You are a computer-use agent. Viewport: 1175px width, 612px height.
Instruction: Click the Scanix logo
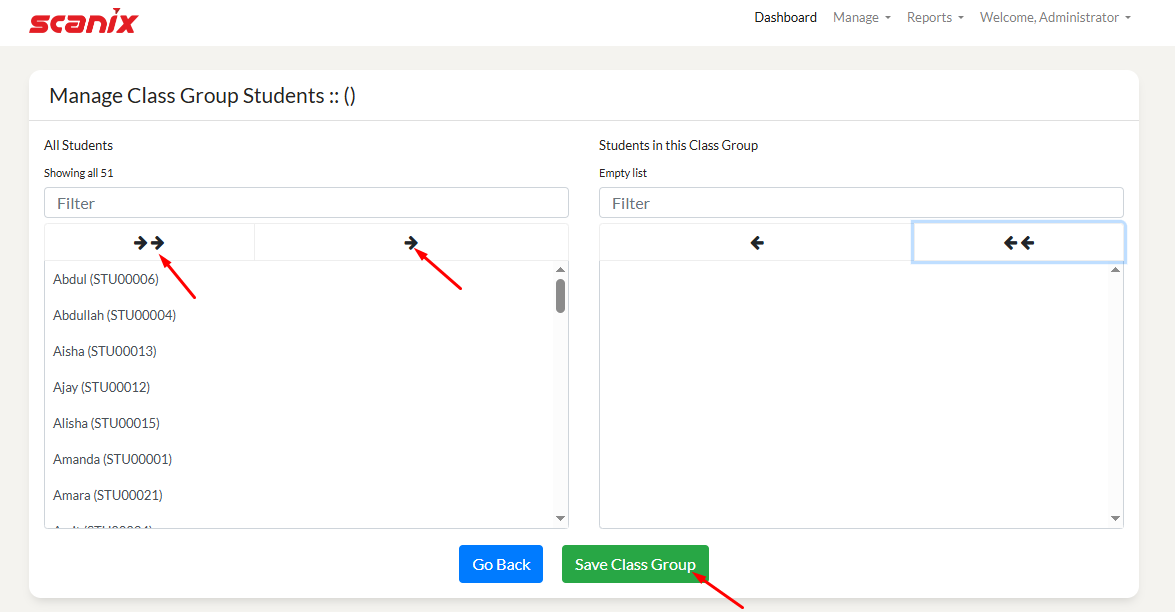tap(83, 22)
